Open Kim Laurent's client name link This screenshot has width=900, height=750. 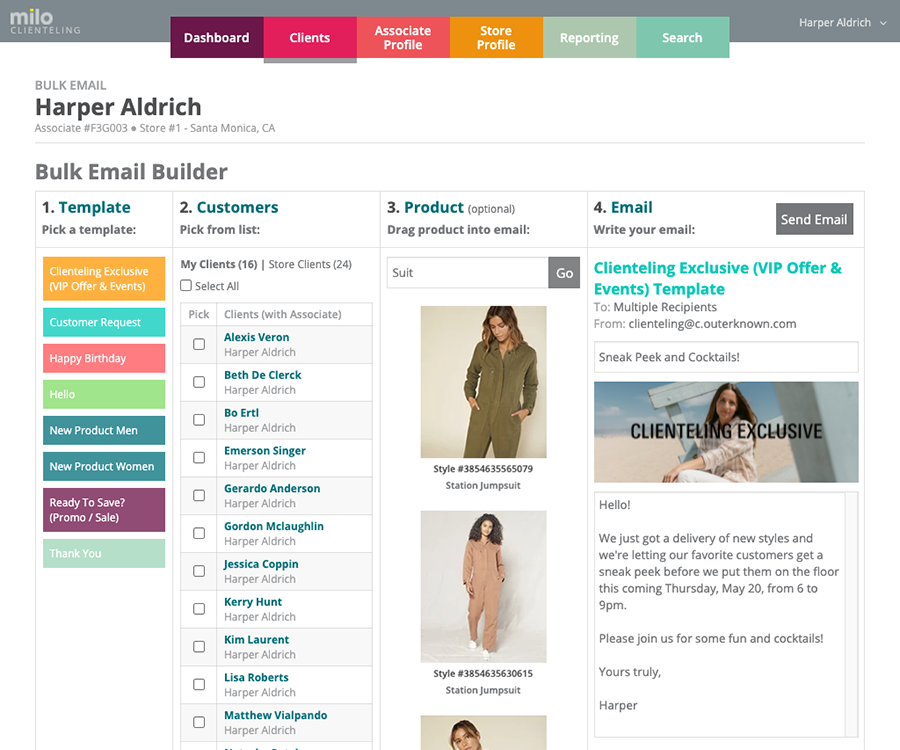(257, 640)
